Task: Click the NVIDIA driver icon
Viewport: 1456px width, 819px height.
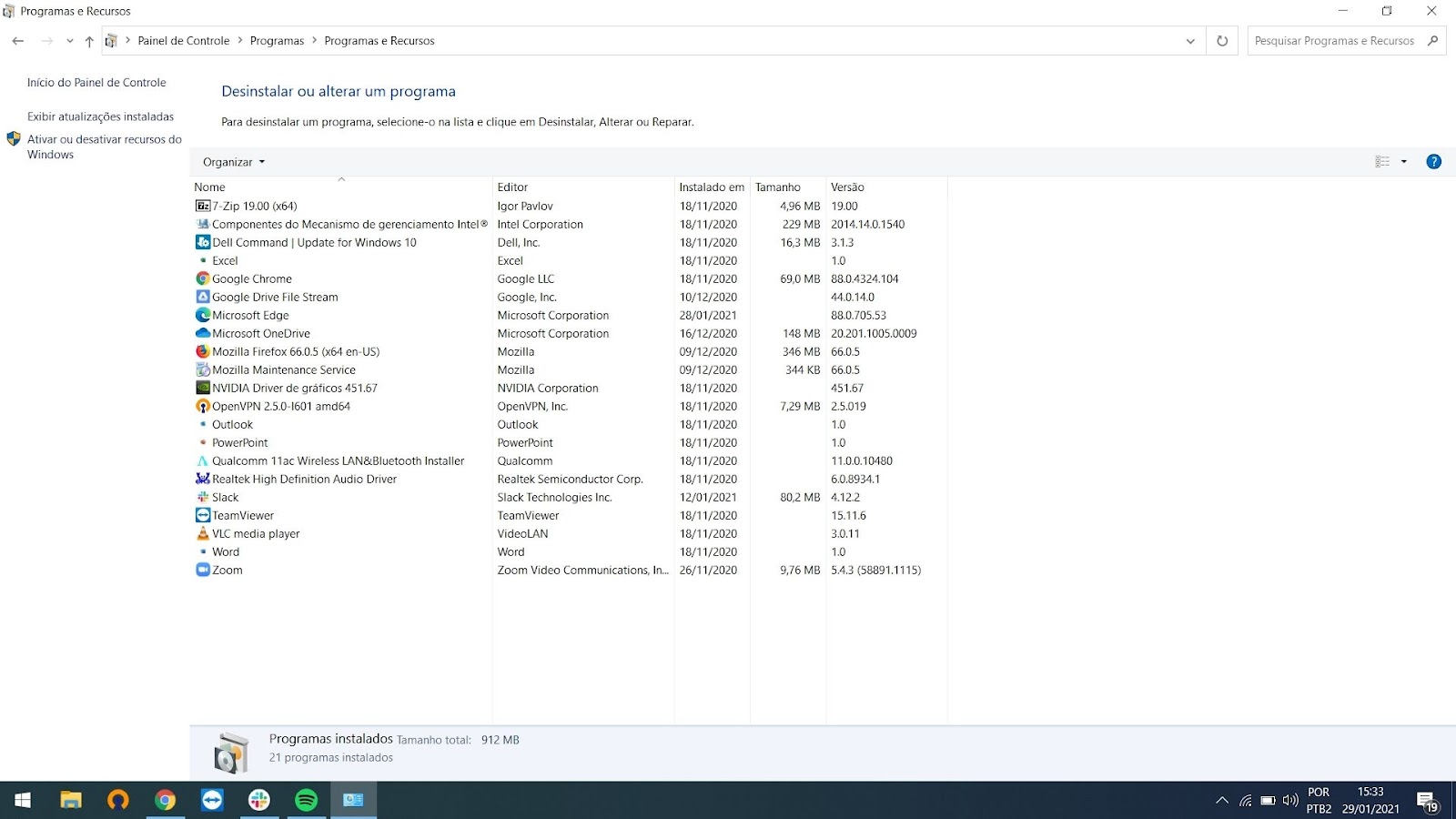Action: [x=203, y=388]
